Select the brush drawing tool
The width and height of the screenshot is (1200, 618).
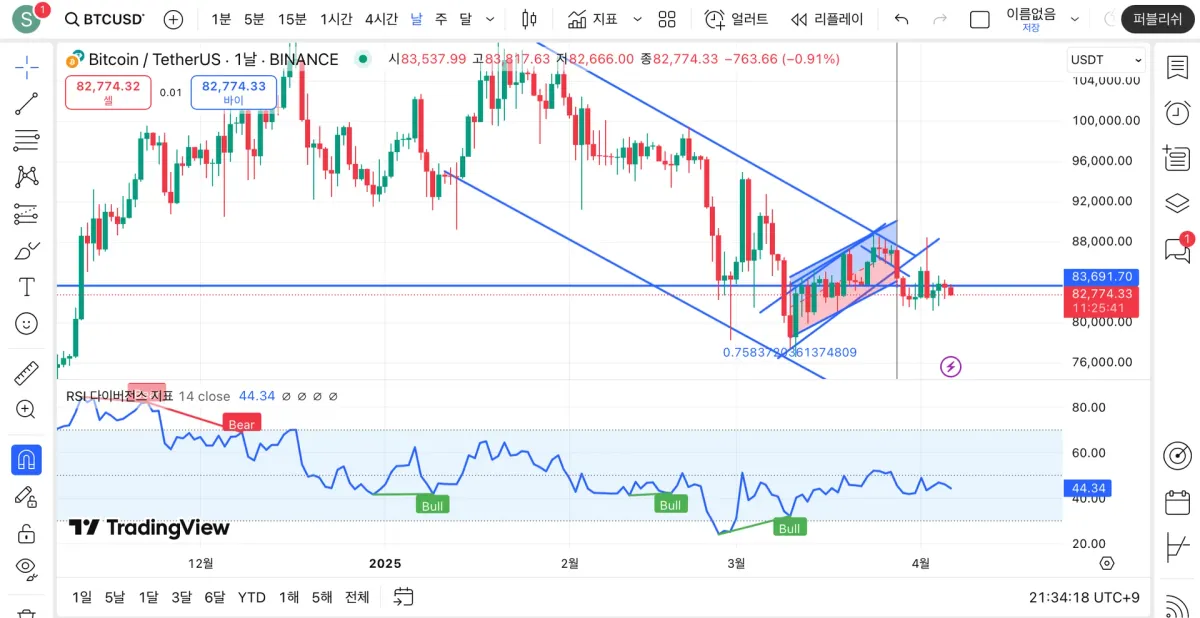click(x=27, y=250)
